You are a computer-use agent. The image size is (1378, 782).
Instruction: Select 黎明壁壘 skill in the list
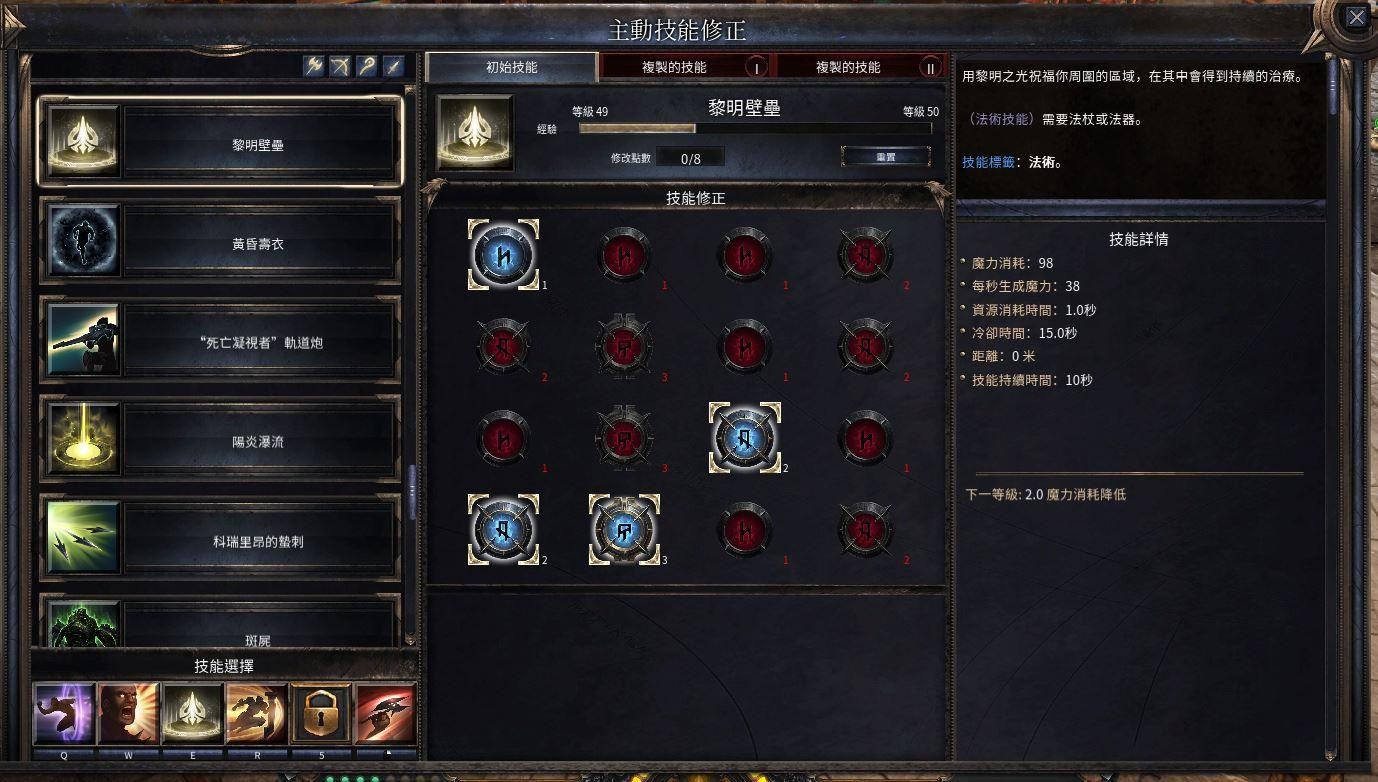coord(220,142)
